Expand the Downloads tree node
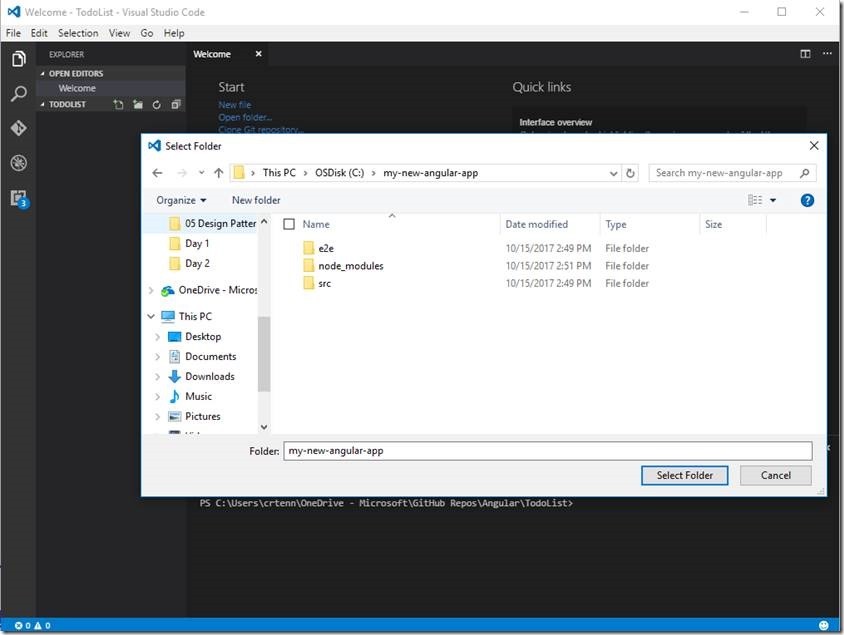 (157, 377)
